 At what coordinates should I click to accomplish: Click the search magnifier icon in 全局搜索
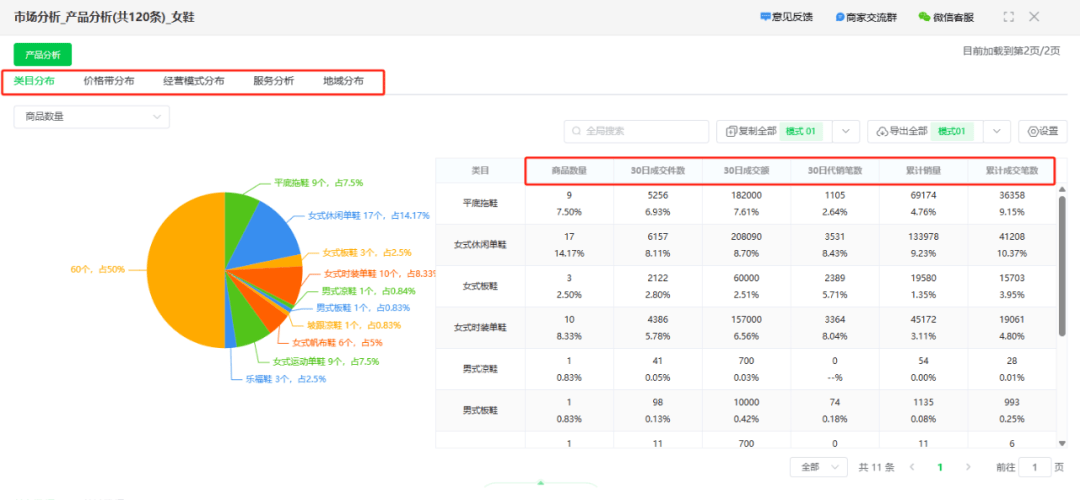[577, 132]
